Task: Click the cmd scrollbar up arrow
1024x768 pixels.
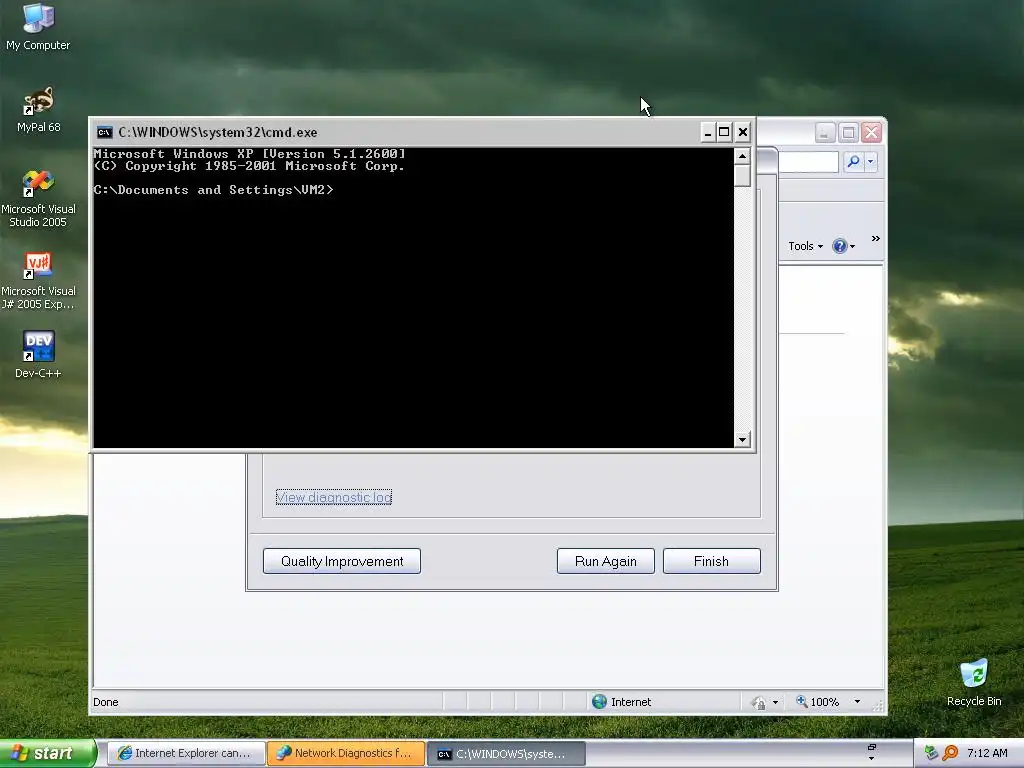Action: (x=742, y=156)
